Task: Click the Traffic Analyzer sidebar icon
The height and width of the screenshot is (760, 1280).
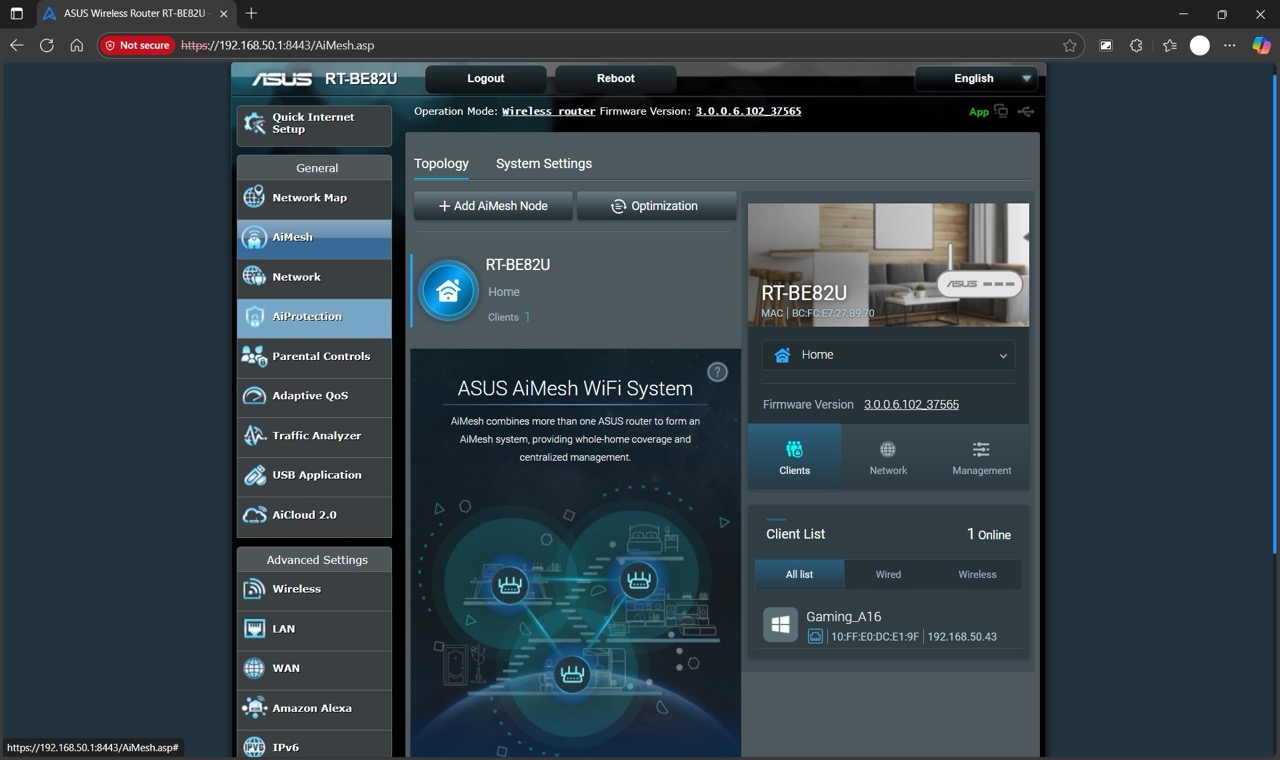Action: pyautogui.click(x=255, y=435)
